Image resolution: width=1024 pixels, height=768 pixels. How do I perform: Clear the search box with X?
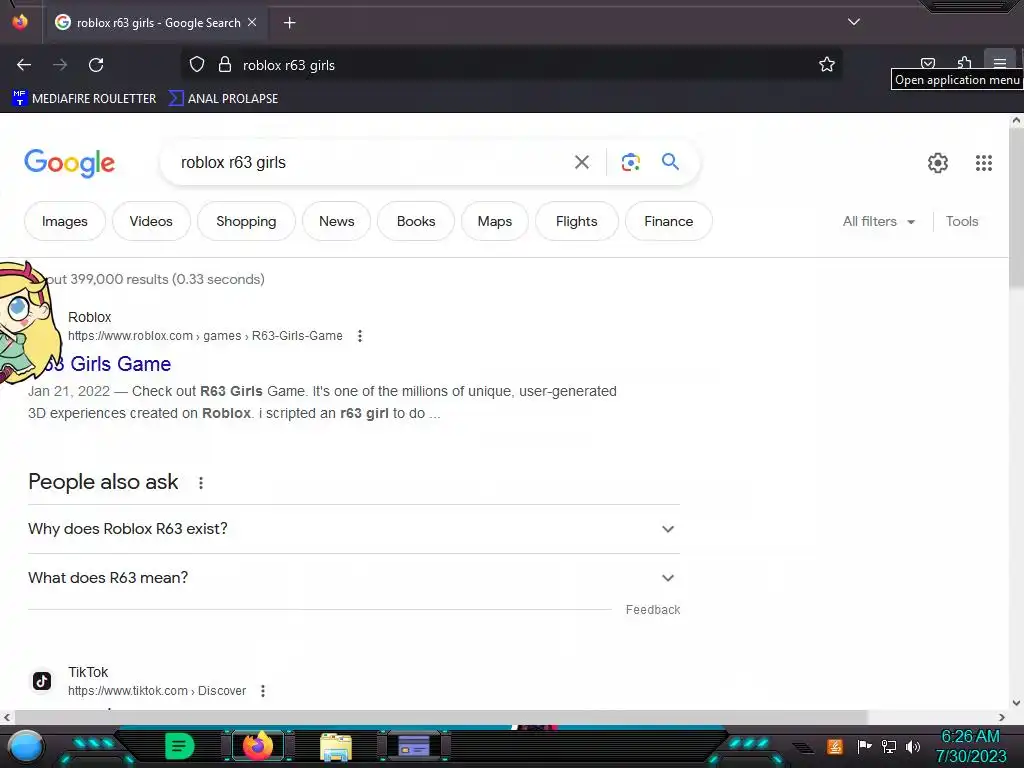pyautogui.click(x=581, y=162)
